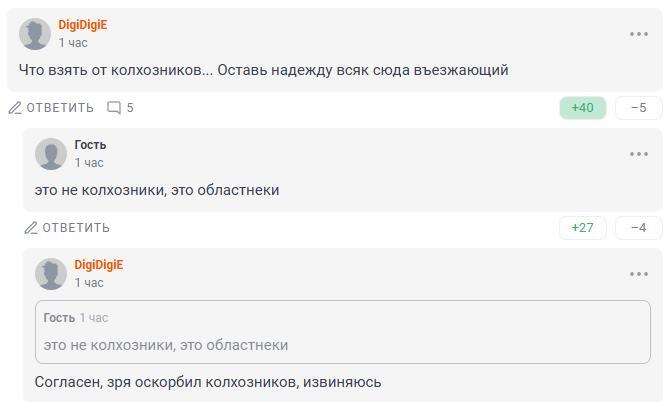This screenshot has width=669, height=402.
Task: Upvote Гость comment showing +27
Action: click(x=582, y=228)
